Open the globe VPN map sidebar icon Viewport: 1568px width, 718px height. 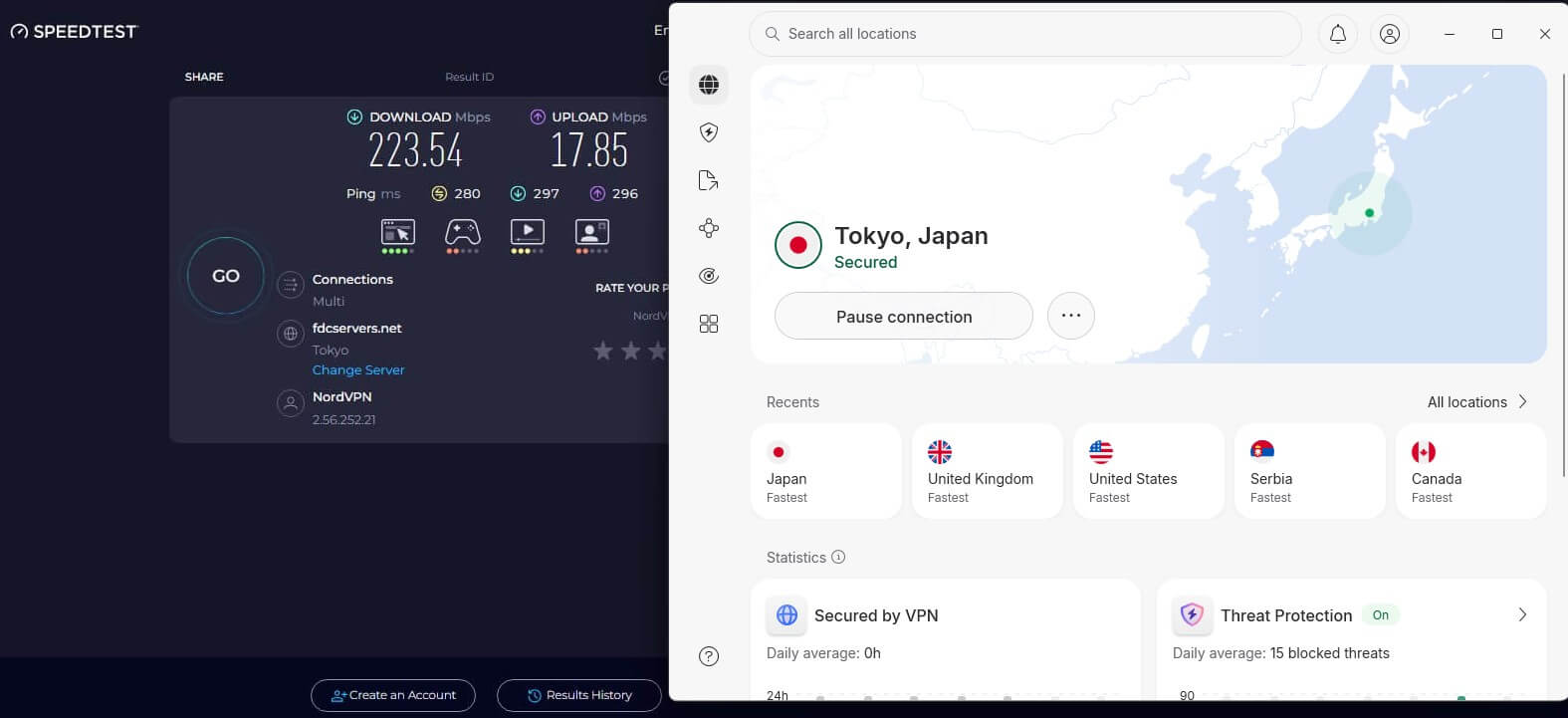(709, 85)
